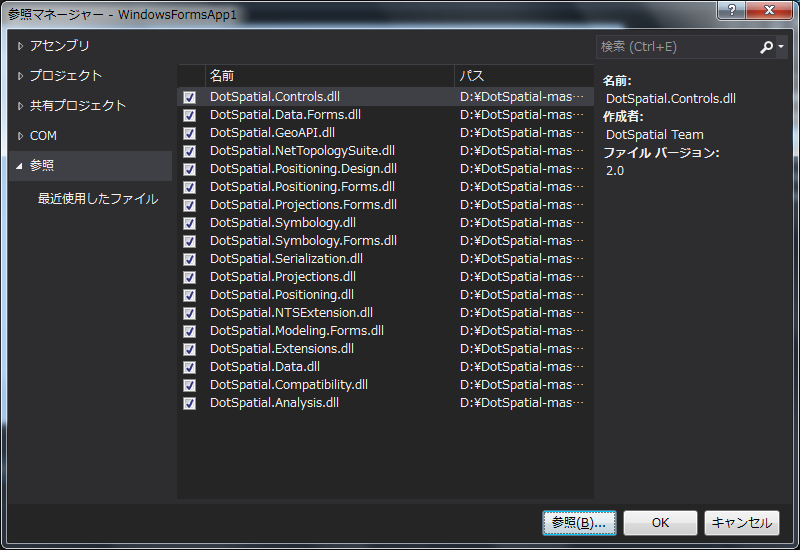
Task: Focus the search (Ctrl+E) field
Action: [678, 47]
